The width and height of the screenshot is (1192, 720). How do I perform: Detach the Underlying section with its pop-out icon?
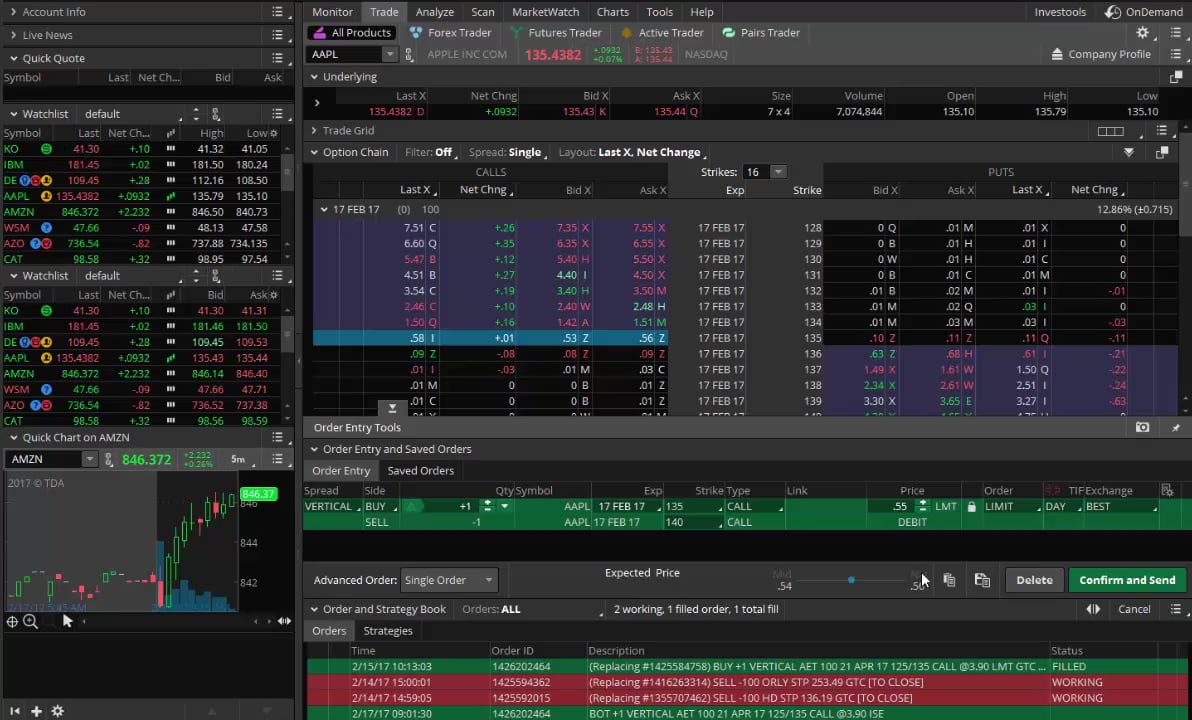(x=1176, y=77)
